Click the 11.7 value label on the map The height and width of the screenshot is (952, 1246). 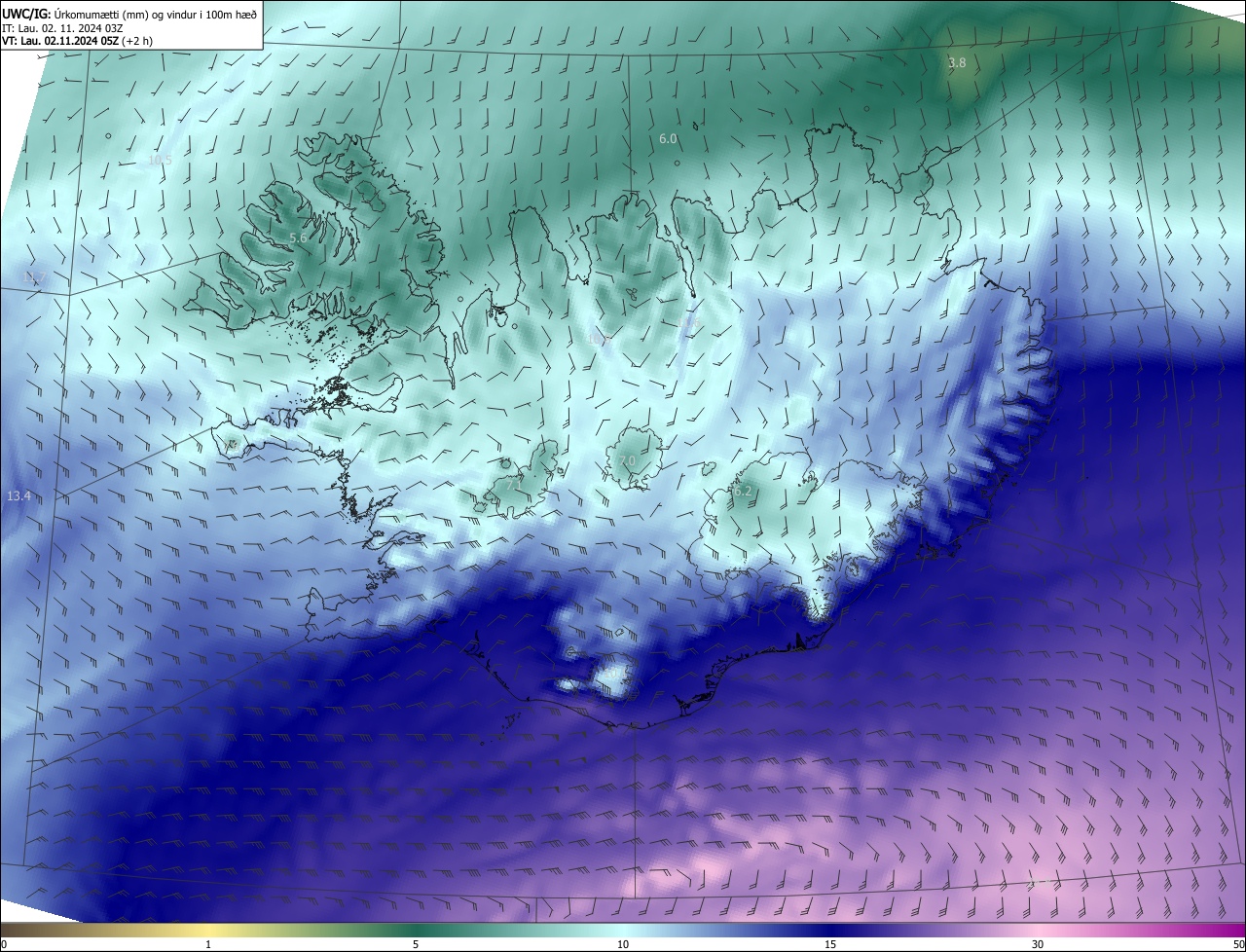pyautogui.click(x=34, y=278)
